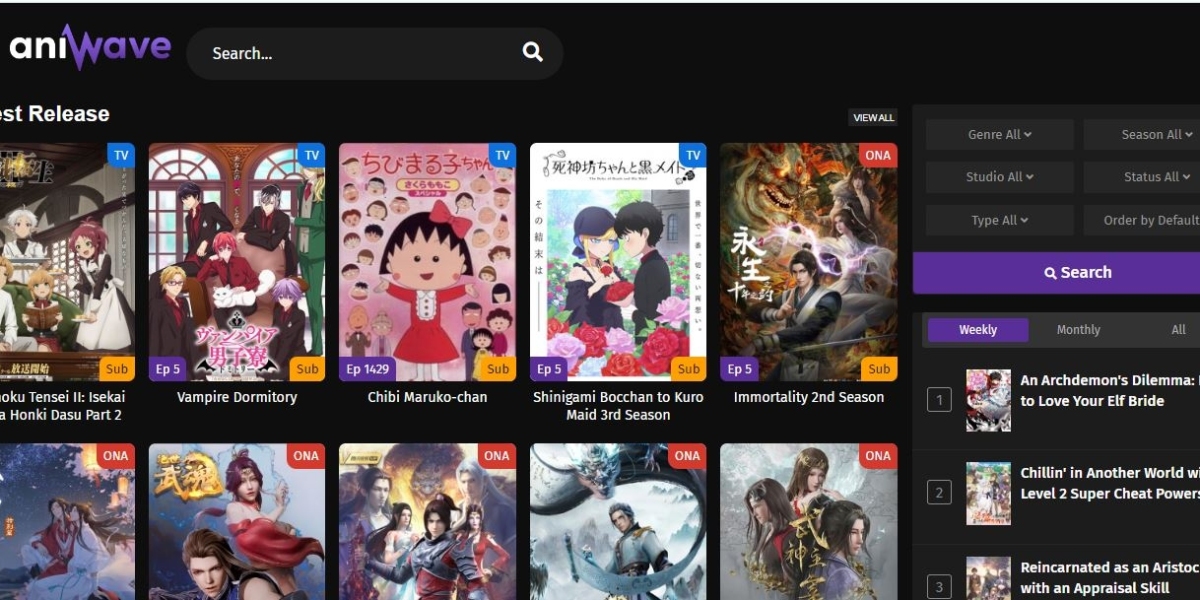Expand the Genre All dropdown
This screenshot has height=600, width=1200.
pos(999,135)
